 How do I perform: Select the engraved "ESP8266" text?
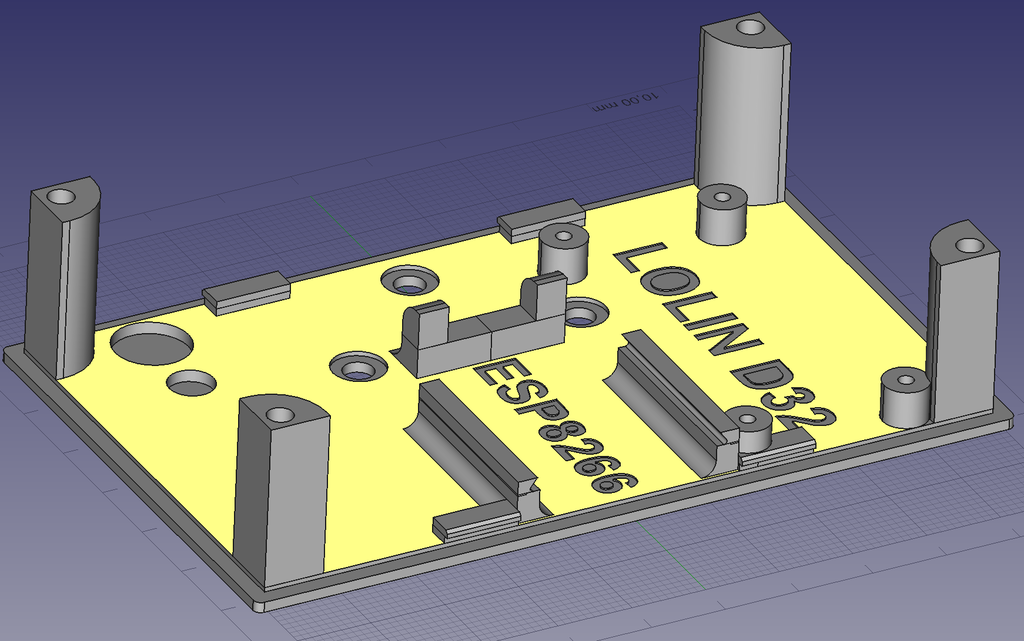tap(554, 426)
